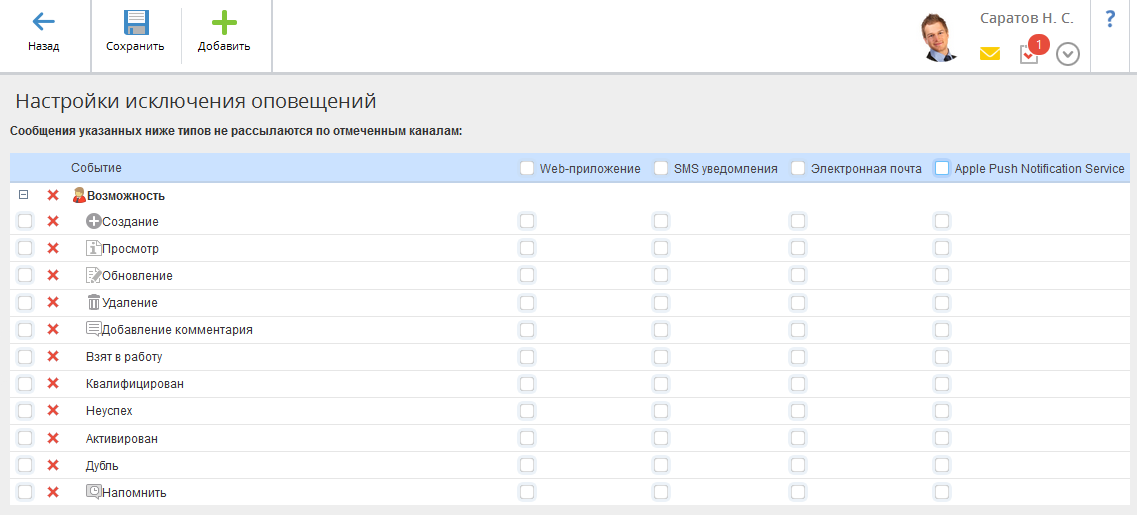Remove the Напомнить event via red X
1137x515 pixels.
(53, 492)
